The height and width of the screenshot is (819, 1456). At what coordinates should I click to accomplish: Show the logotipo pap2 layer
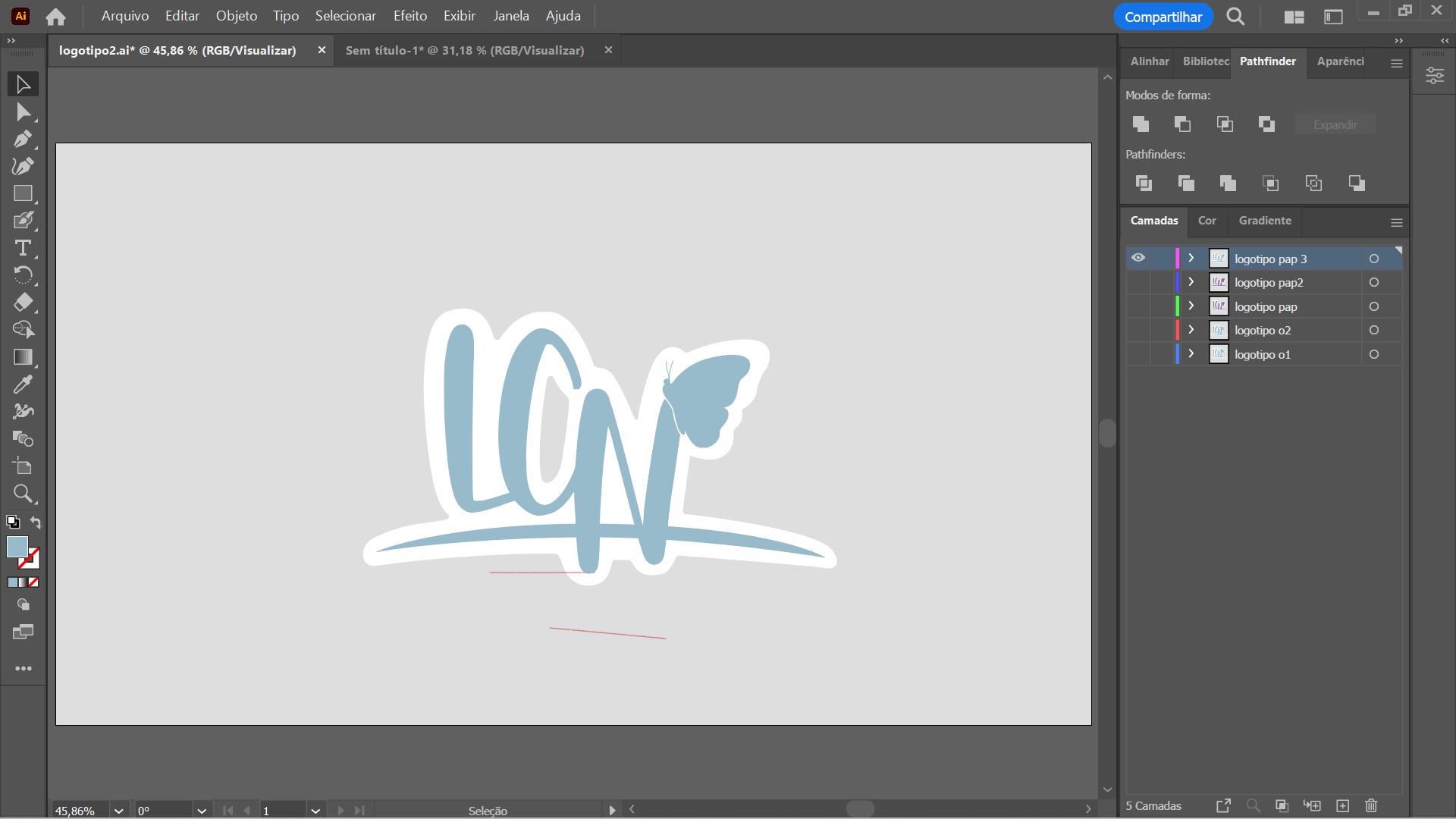coord(1138,282)
